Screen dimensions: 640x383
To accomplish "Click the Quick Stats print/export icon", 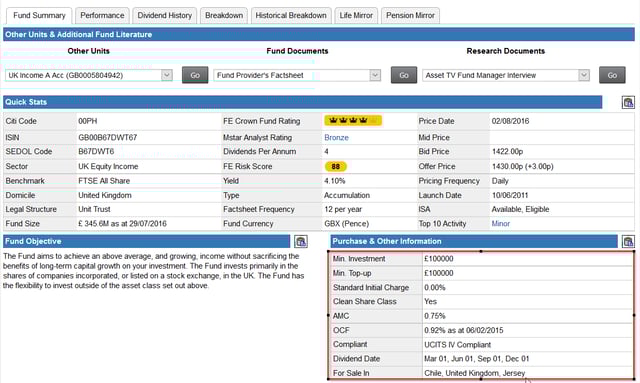I will pos(628,102).
